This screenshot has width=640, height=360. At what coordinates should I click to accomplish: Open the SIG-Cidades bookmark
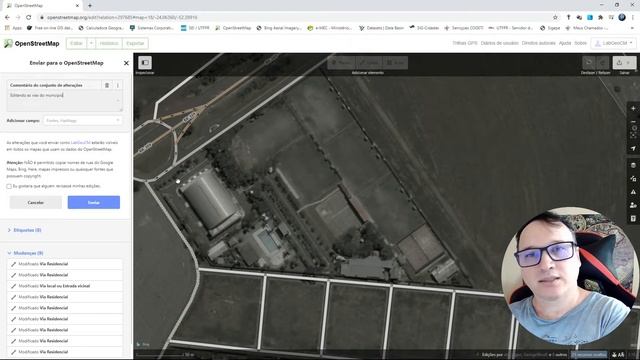click(424, 28)
